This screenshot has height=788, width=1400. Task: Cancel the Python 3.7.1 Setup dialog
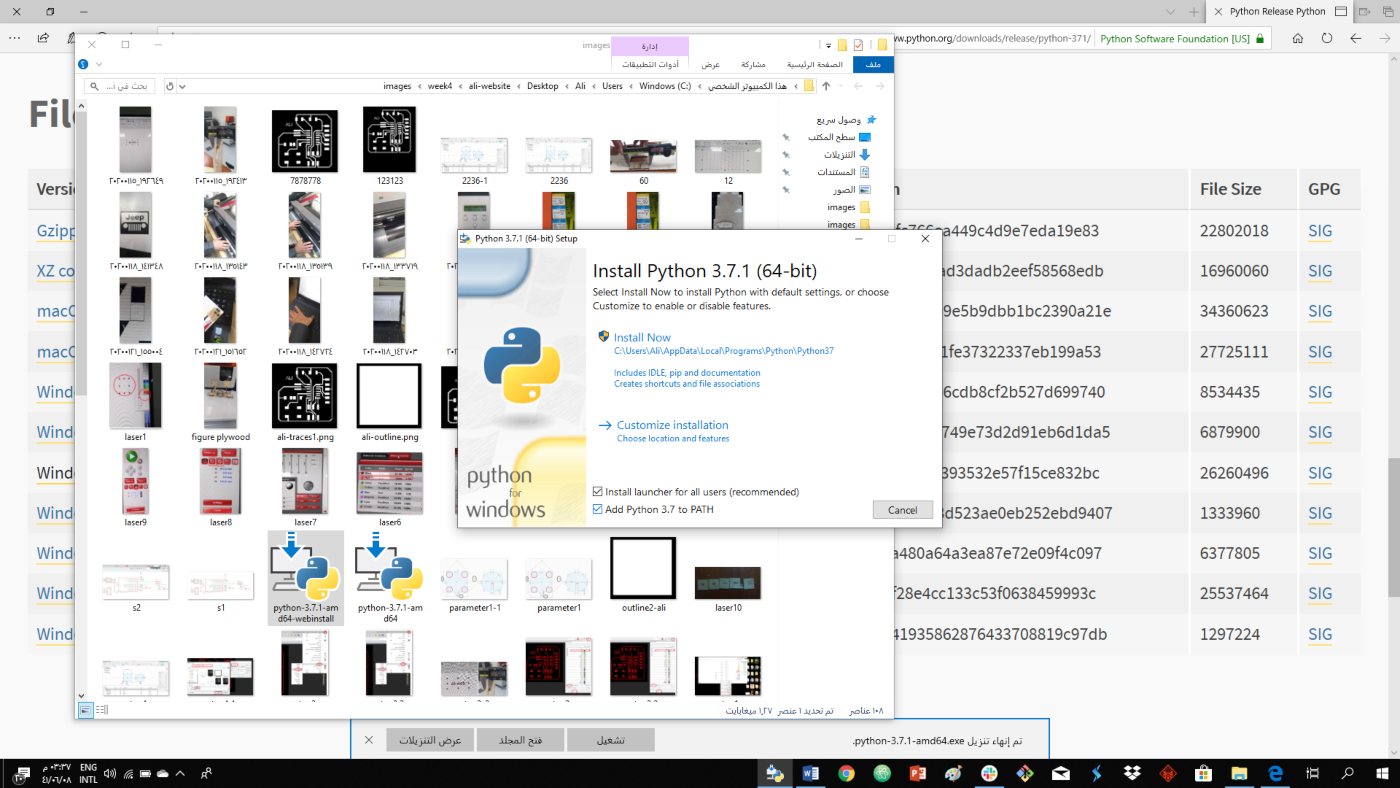click(x=902, y=510)
